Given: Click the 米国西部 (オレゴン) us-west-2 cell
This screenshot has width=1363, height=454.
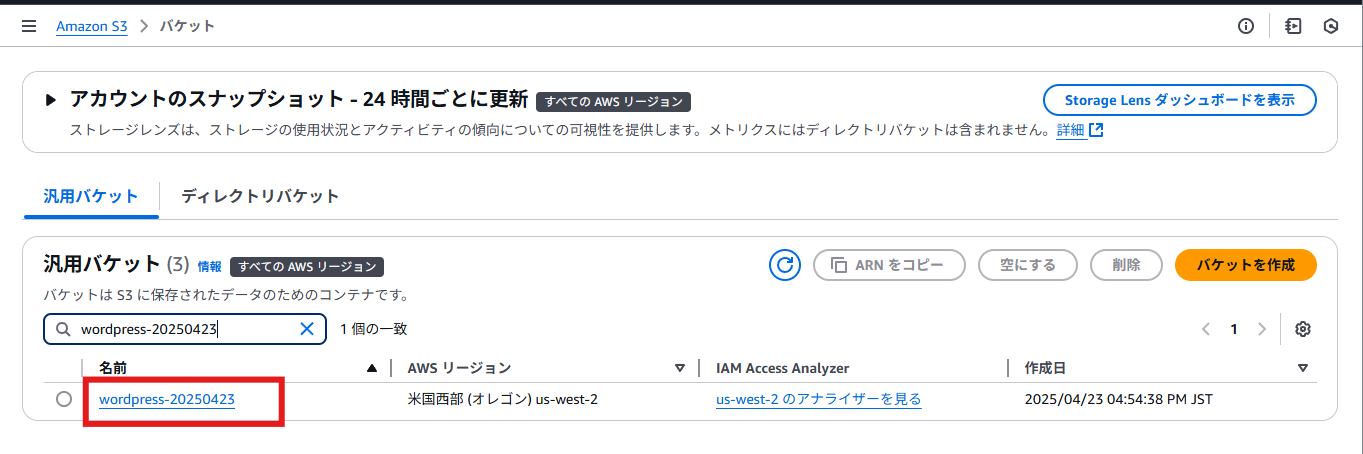Looking at the screenshot, I should click(503, 399).
